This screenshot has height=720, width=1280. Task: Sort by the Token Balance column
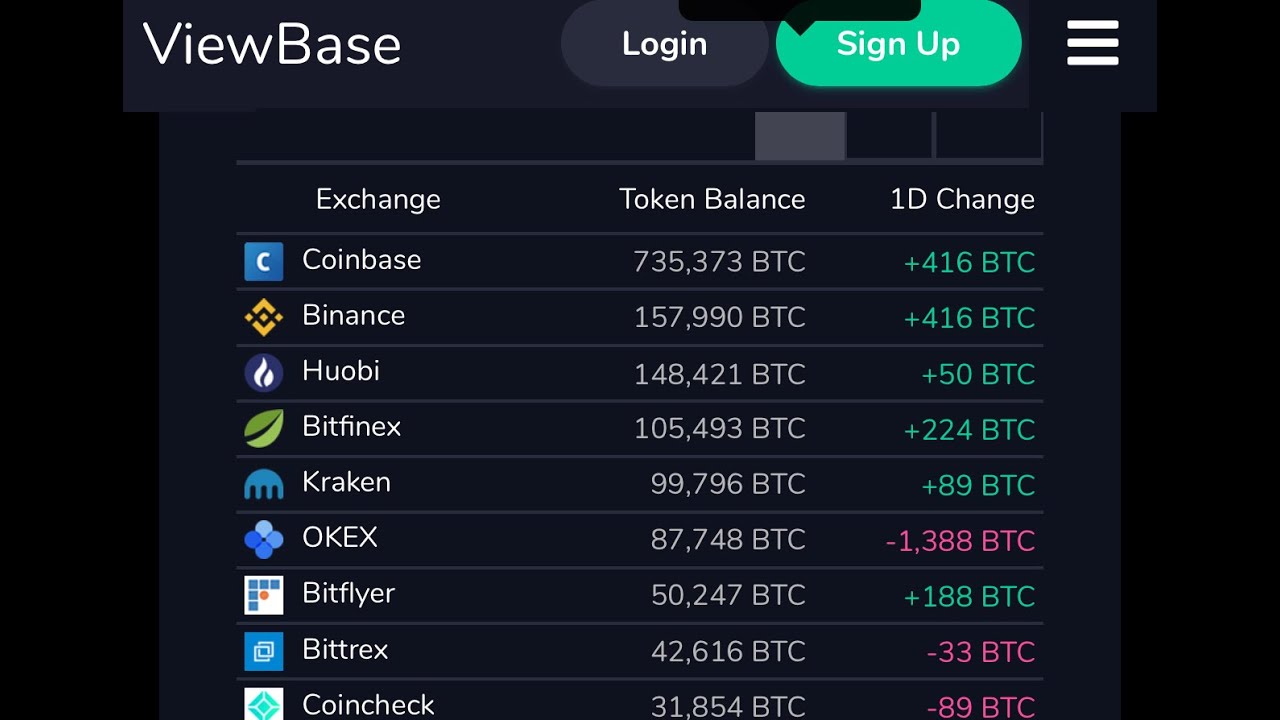(x=712, y=199)
